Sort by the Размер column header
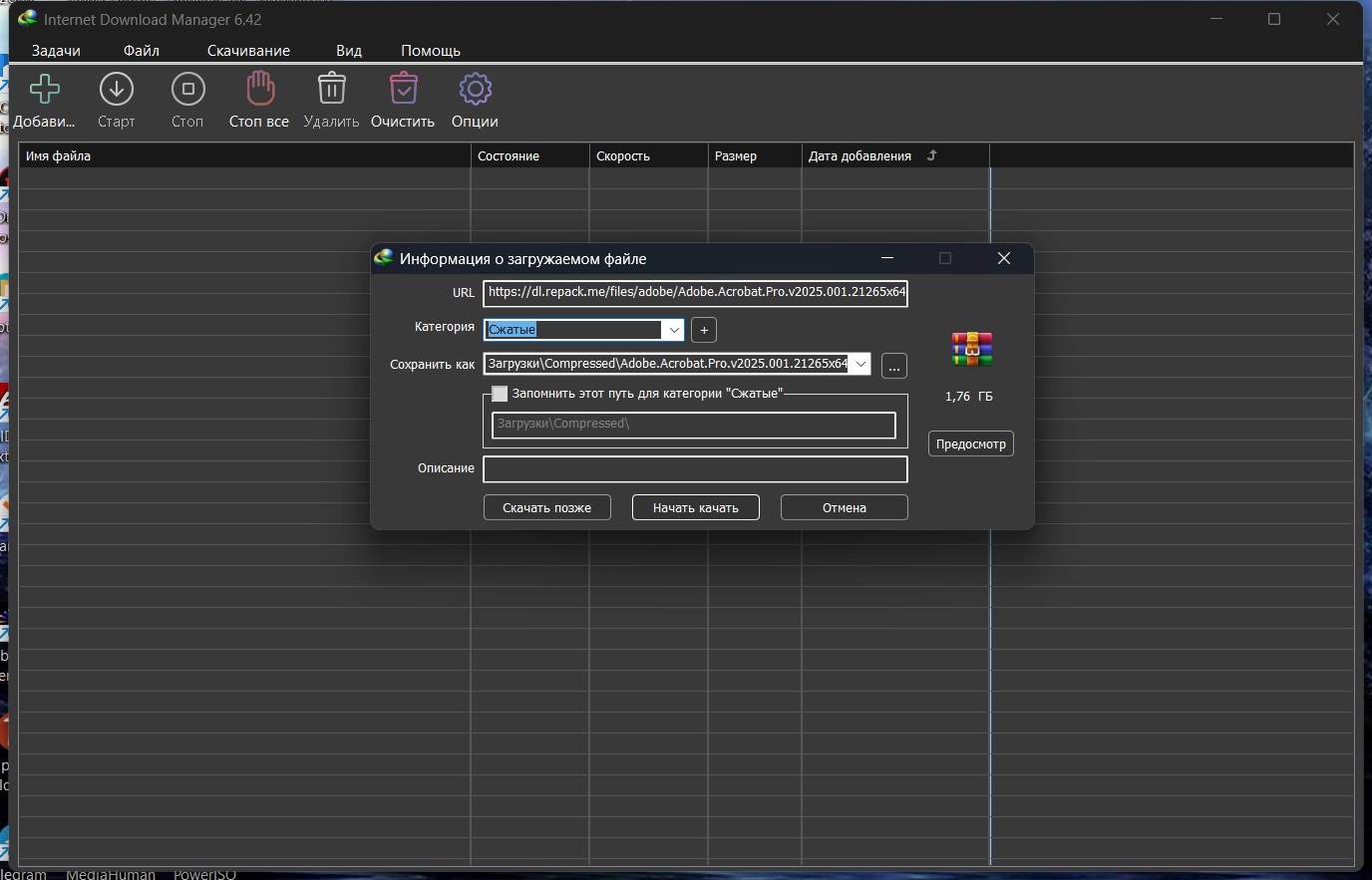The width and height of the screenshot is (1372, 880). 755,155
